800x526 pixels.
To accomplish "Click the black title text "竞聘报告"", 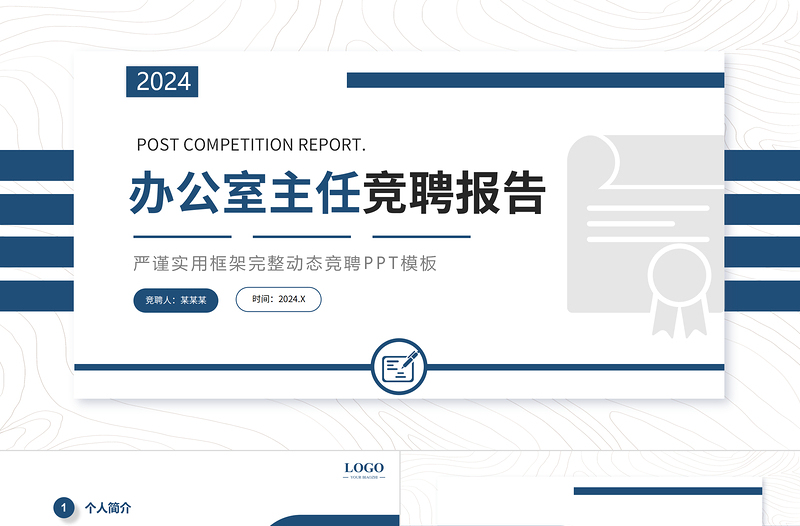I will tap(454, 194).
